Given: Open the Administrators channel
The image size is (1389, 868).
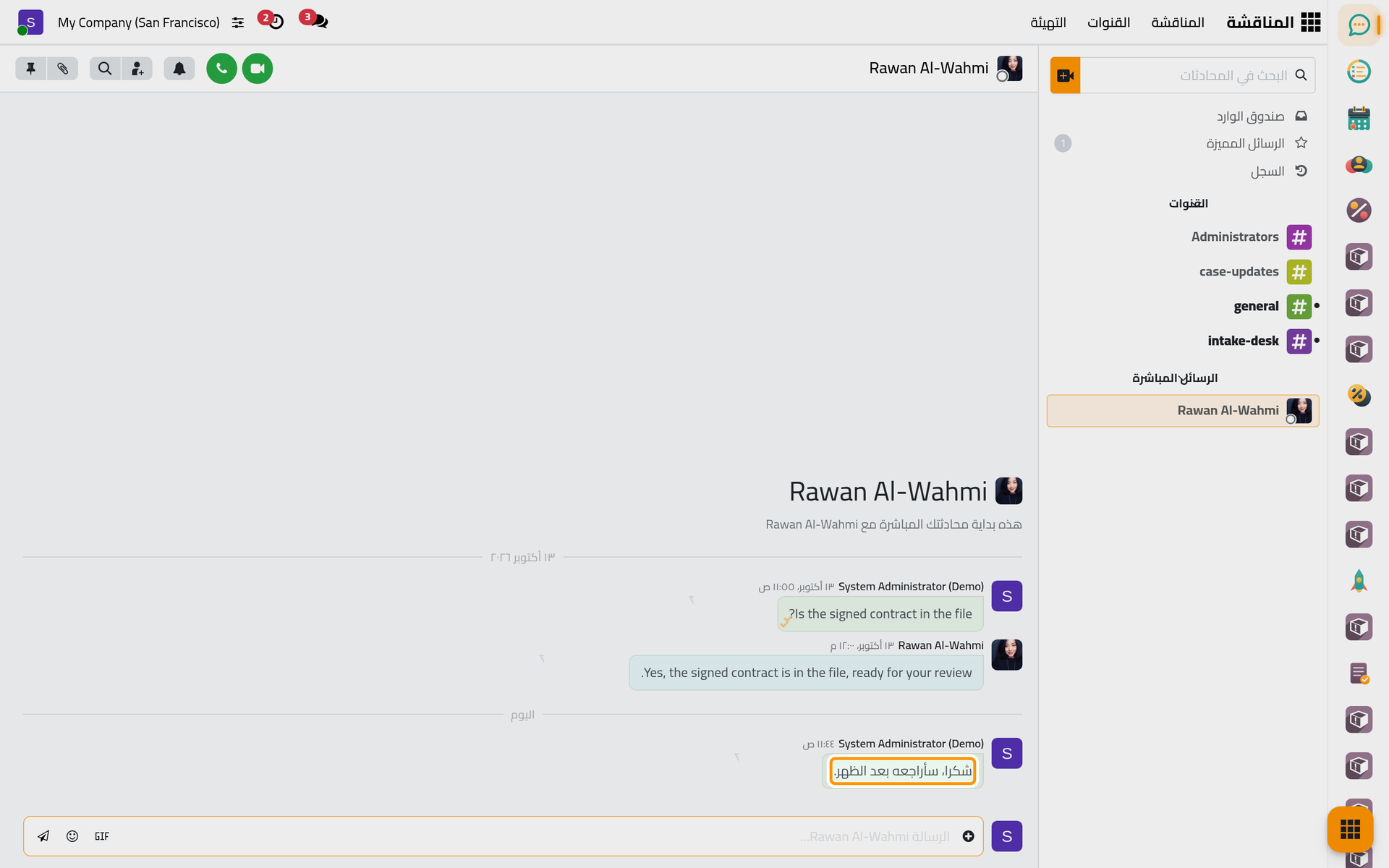Looking at the screenshot, I should [1183, 237].
